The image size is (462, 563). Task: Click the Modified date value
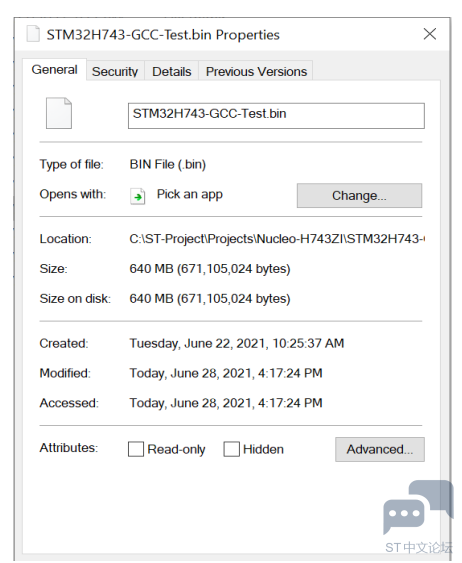pos(226,373)
